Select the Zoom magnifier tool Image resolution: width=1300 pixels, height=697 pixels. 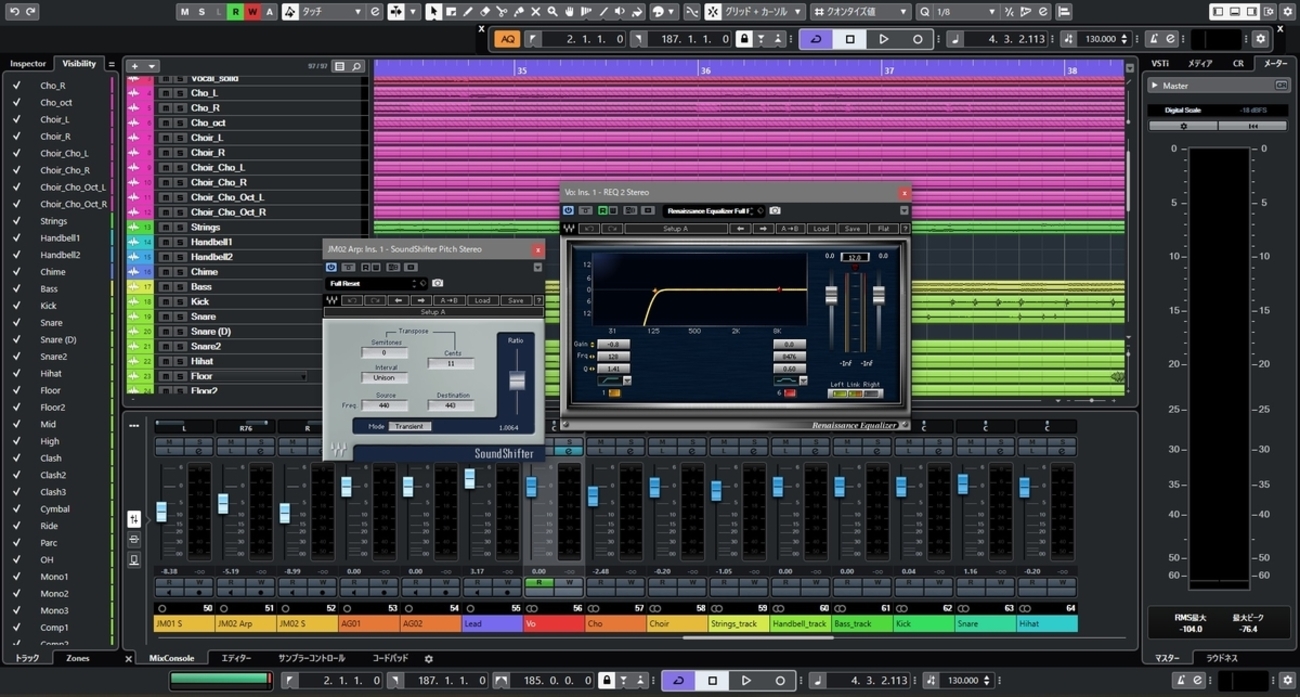(x=551, y=12)
